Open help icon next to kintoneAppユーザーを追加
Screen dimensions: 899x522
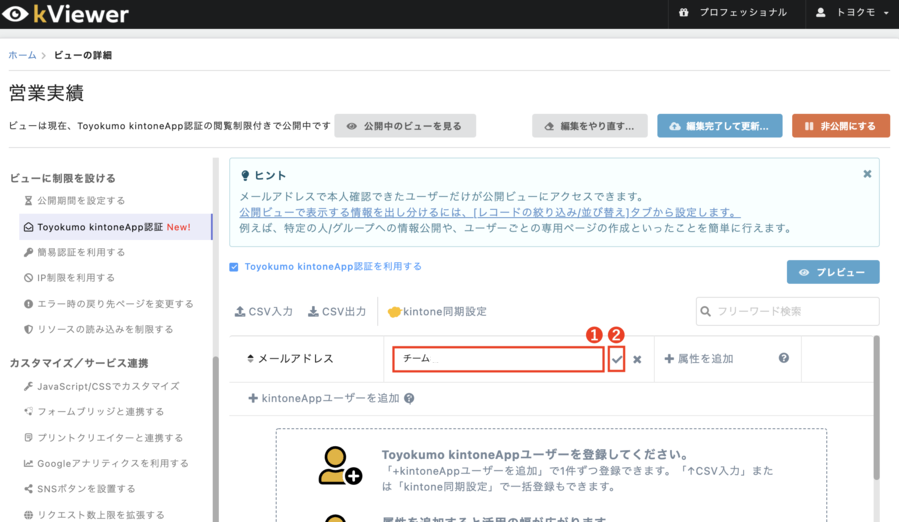coord(409,398)
